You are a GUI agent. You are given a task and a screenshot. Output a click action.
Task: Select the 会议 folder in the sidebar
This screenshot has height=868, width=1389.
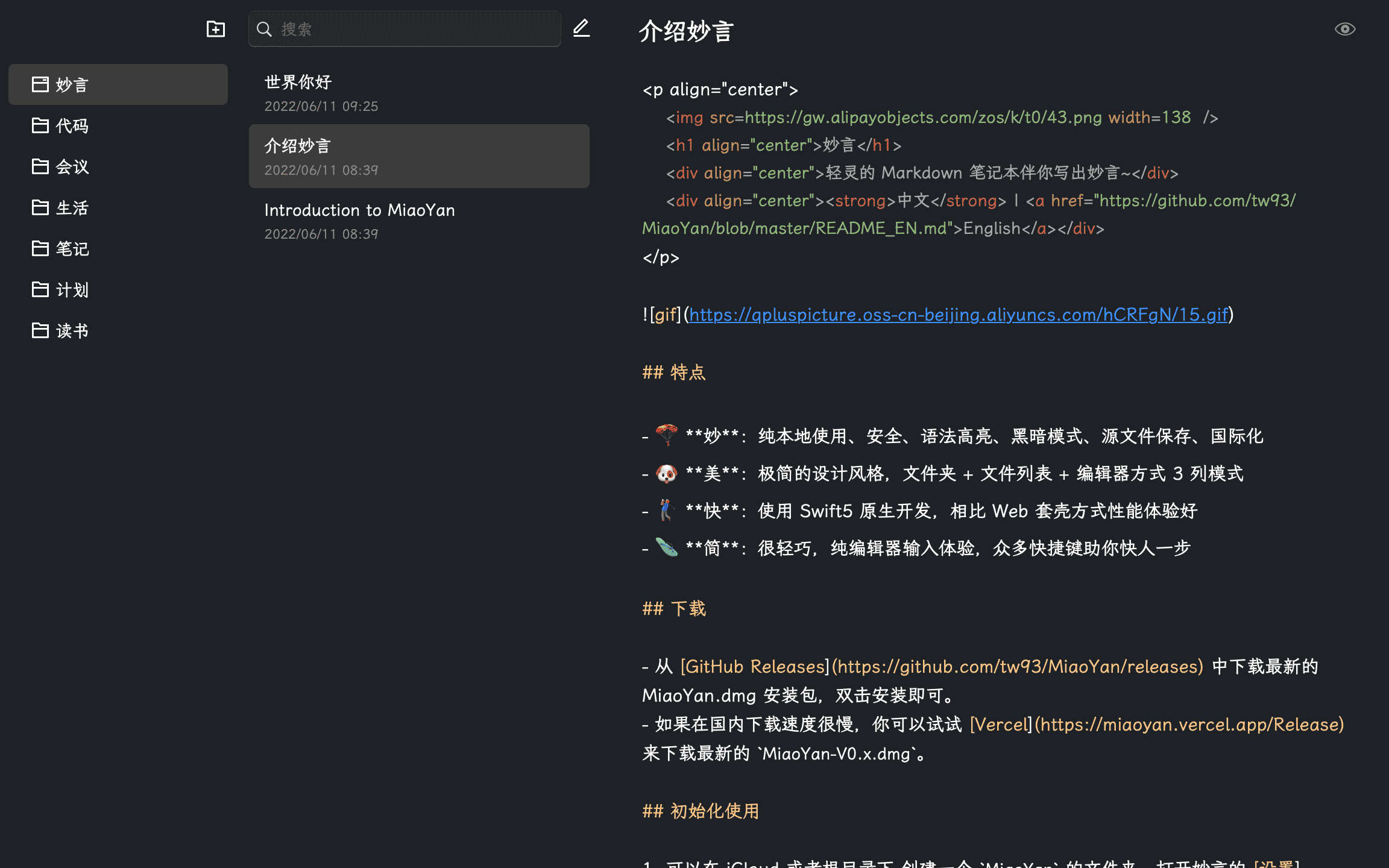[71, 166]
